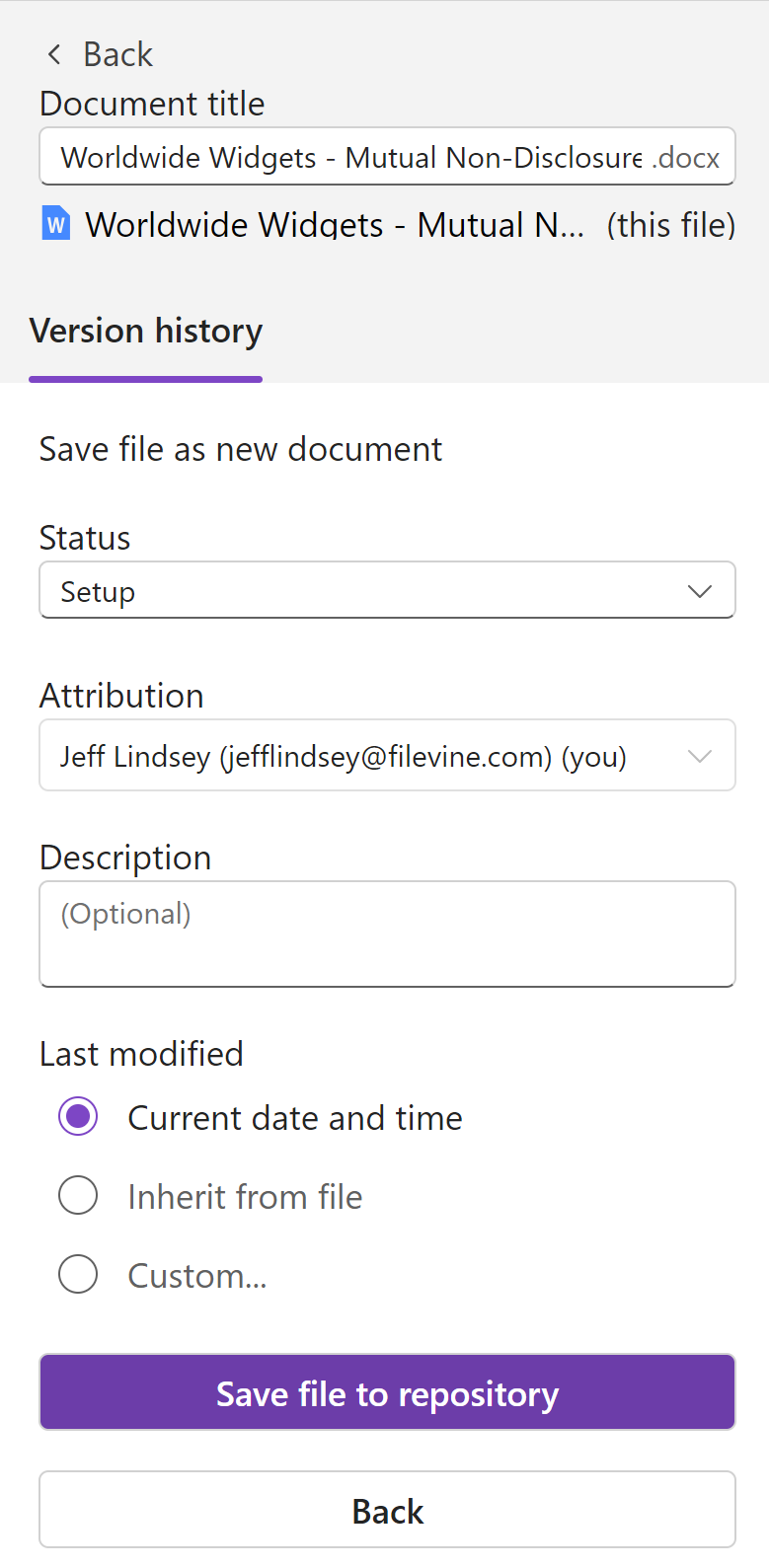This screenshot has height=1568, width=769.
Task: Click the blue Word document file icon
Action: pyautogui.click(x=56, y=224)
